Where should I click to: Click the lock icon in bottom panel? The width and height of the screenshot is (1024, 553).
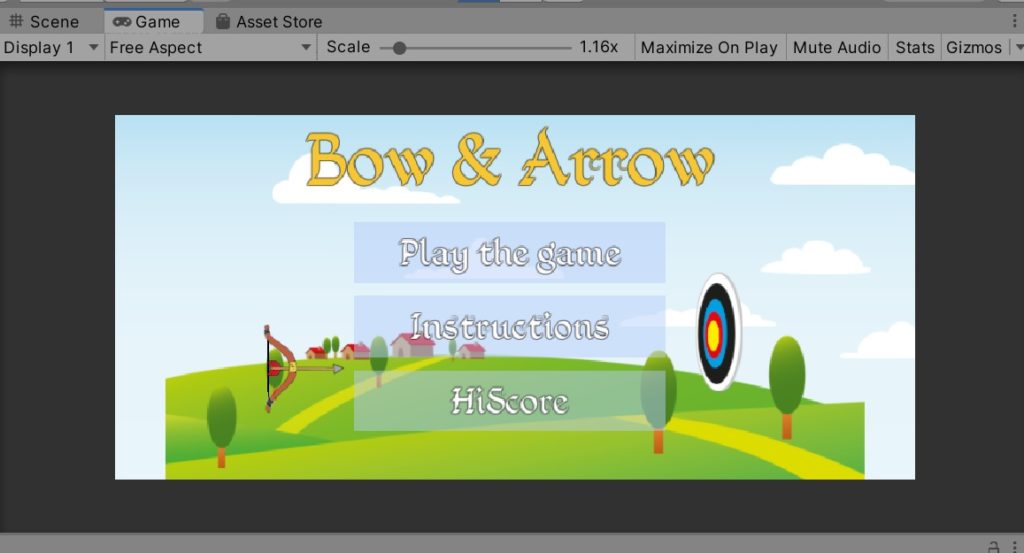coord(994,546)
